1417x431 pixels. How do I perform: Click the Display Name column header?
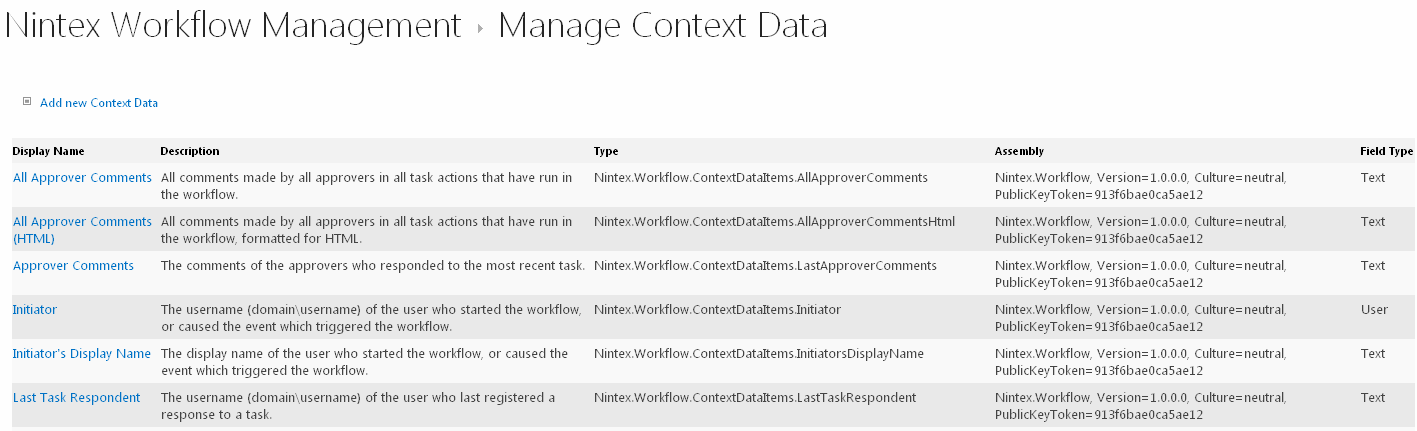(48, 152)
